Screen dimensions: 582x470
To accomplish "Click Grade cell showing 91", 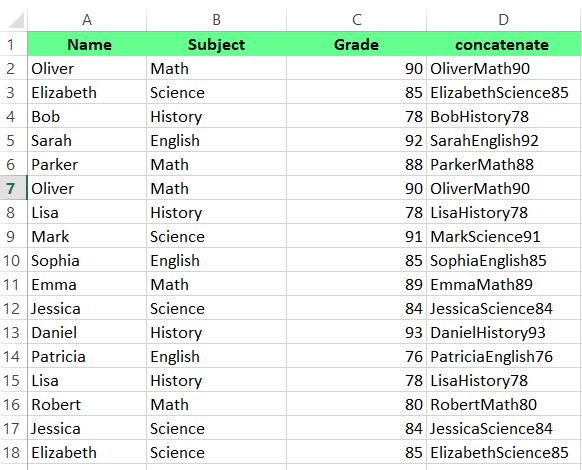I will (x=356, y=236).
